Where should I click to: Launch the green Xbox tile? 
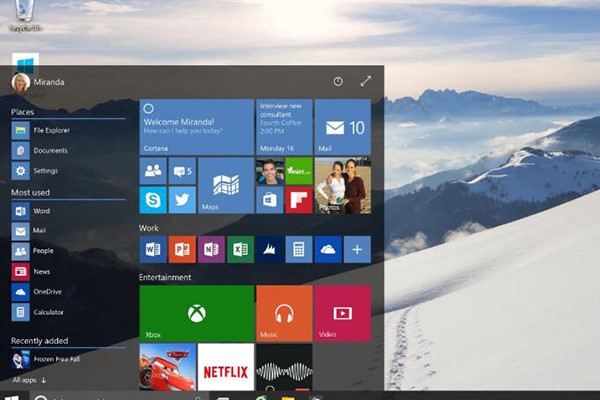coord(197,313)
